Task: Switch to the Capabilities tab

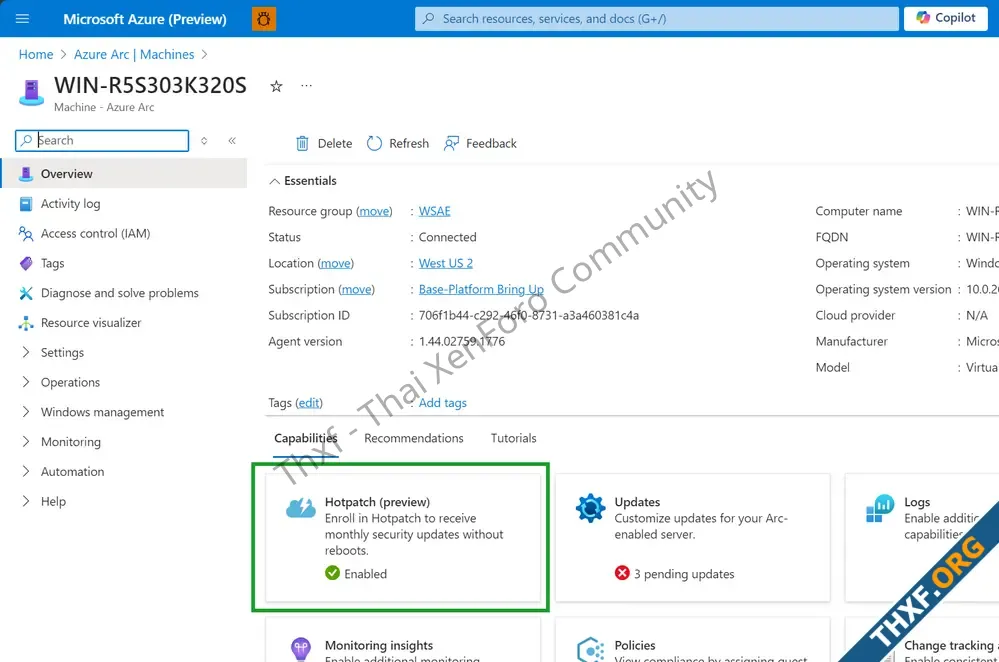Action: pyautogui.click(x=306, y=438)
